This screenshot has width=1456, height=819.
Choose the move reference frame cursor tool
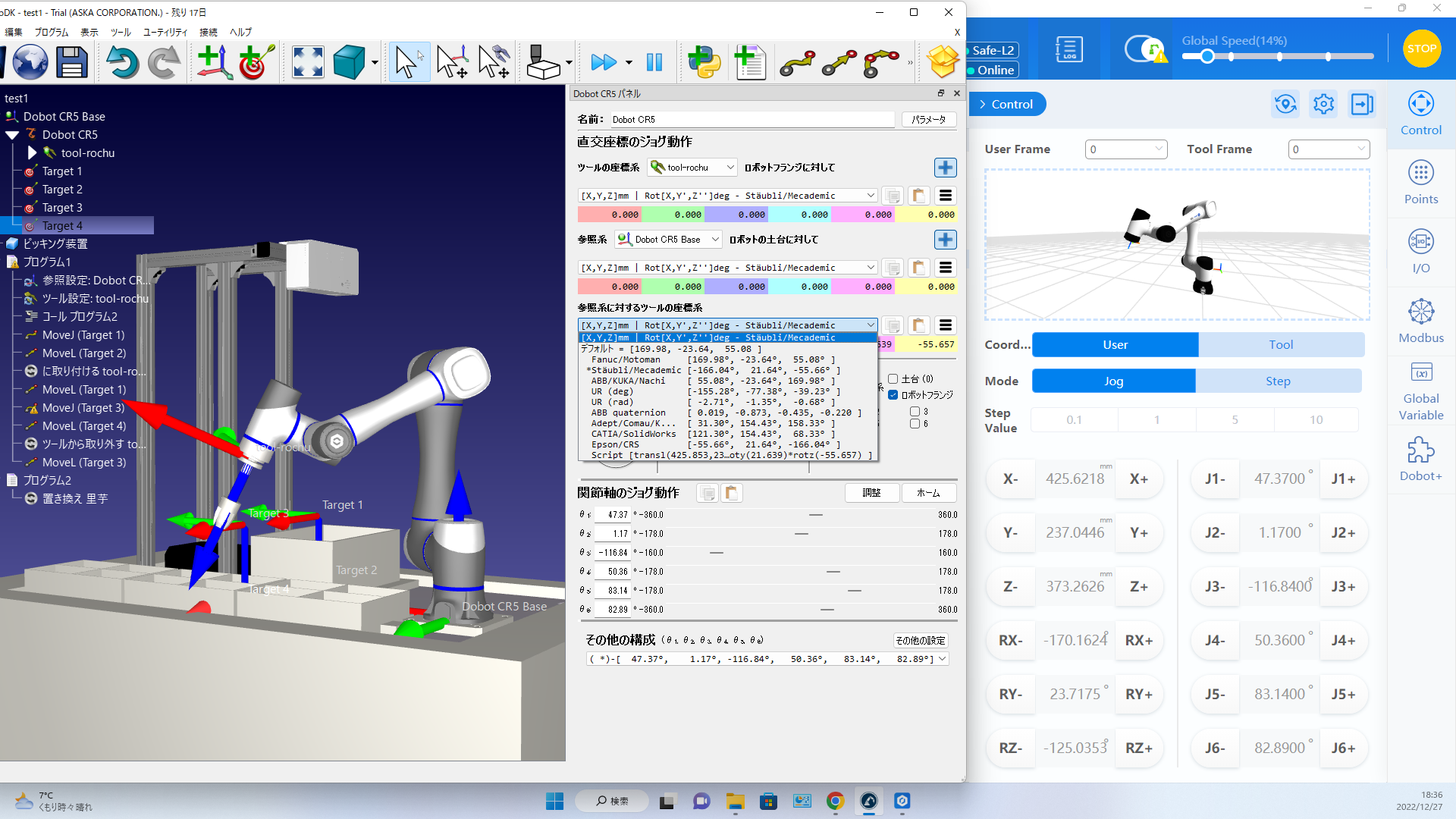(453, 62)
